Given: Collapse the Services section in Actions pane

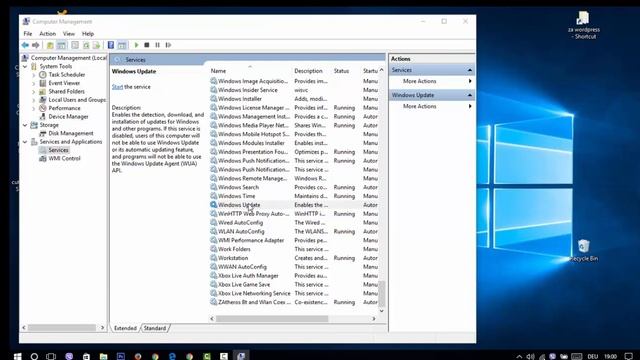Looking at the screenshot, I should [x=469, y=70].
